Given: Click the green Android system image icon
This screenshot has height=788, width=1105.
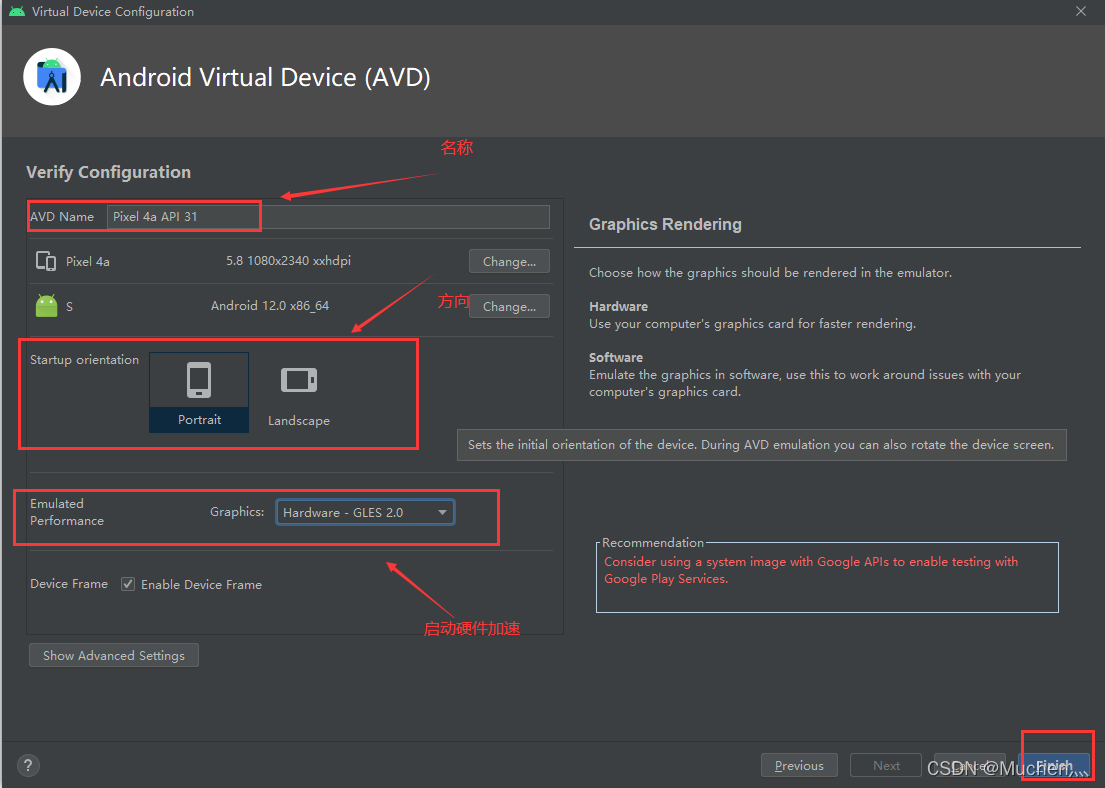Looking at the screenshot, I should point(47,306).
